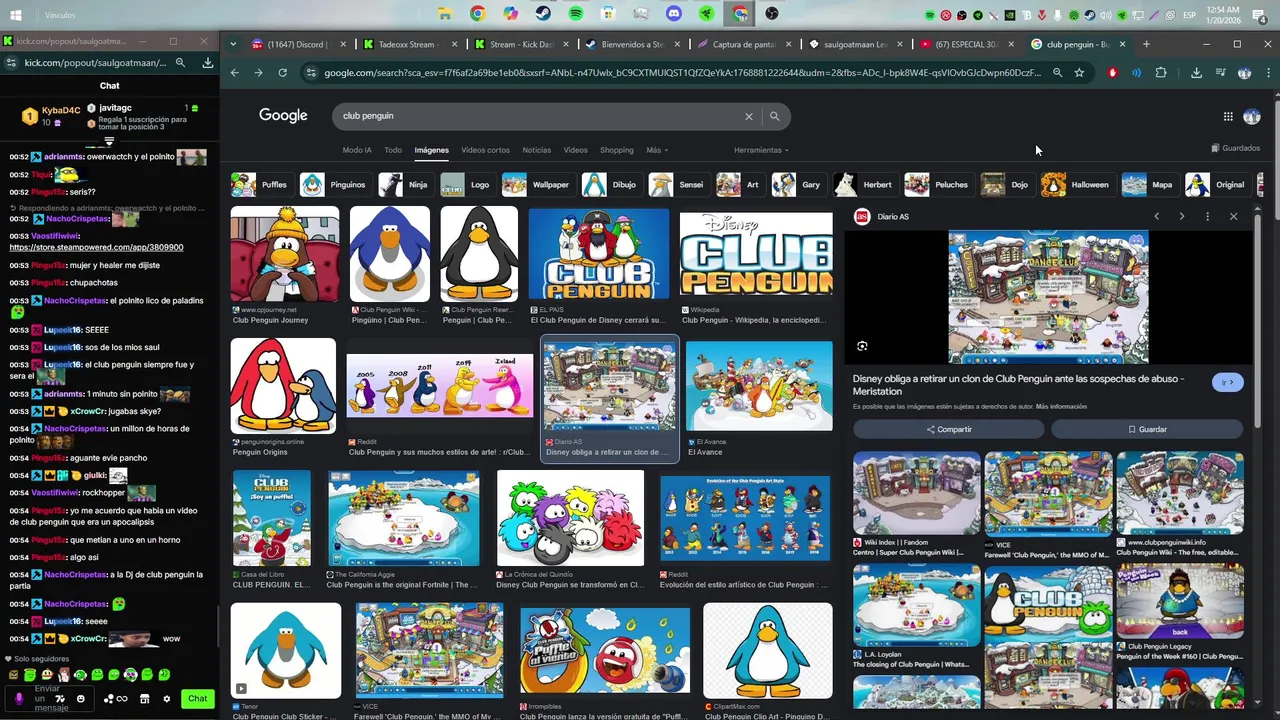Open Discord from the taskbar
The width and height of the screenshot is (1280, 720).
coord(674,14)
